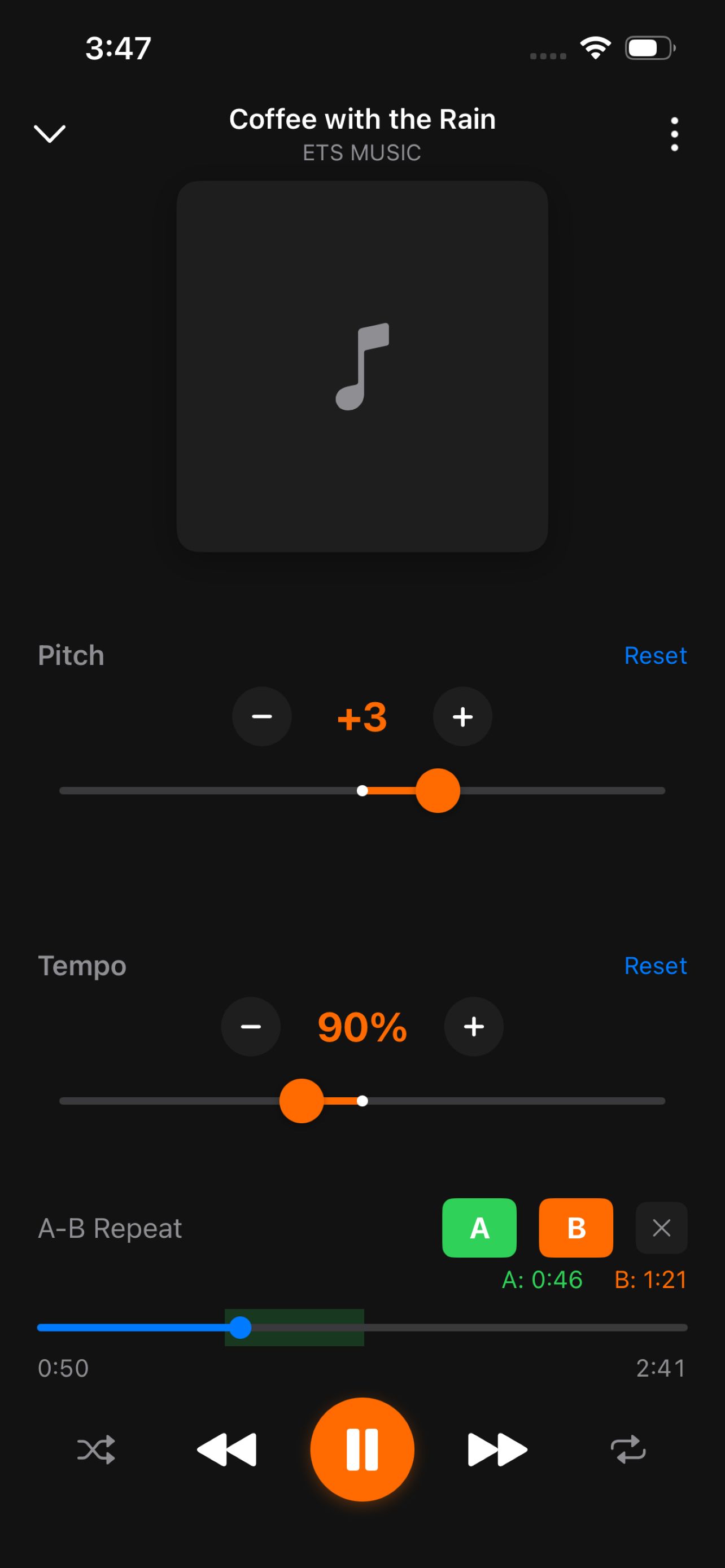This screenshot has width=725, height=1568.
Task: Reset the Pitch setting
Action: coord(655,655)
